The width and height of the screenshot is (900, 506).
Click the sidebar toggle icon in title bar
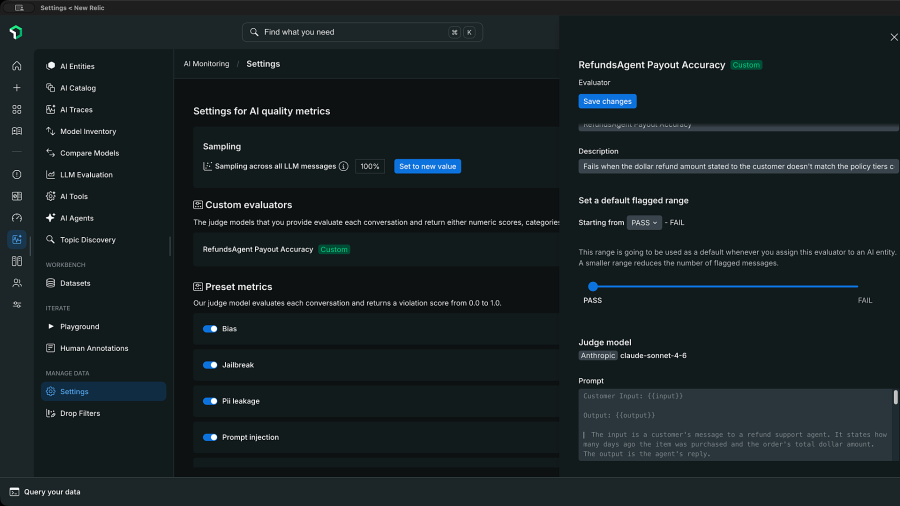click(x=19, y=8)
